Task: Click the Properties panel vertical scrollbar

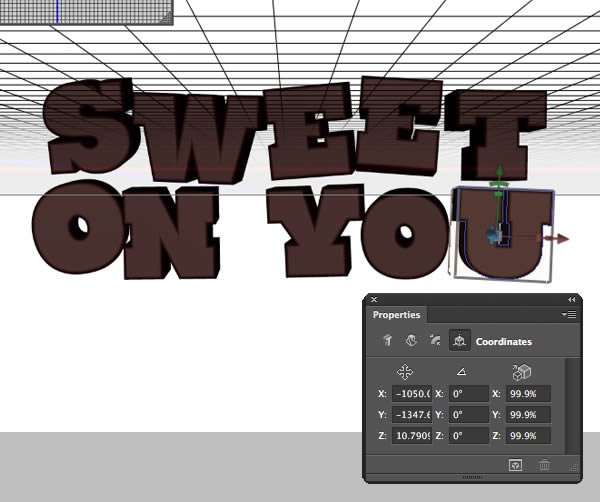Action: coord(572,406)
